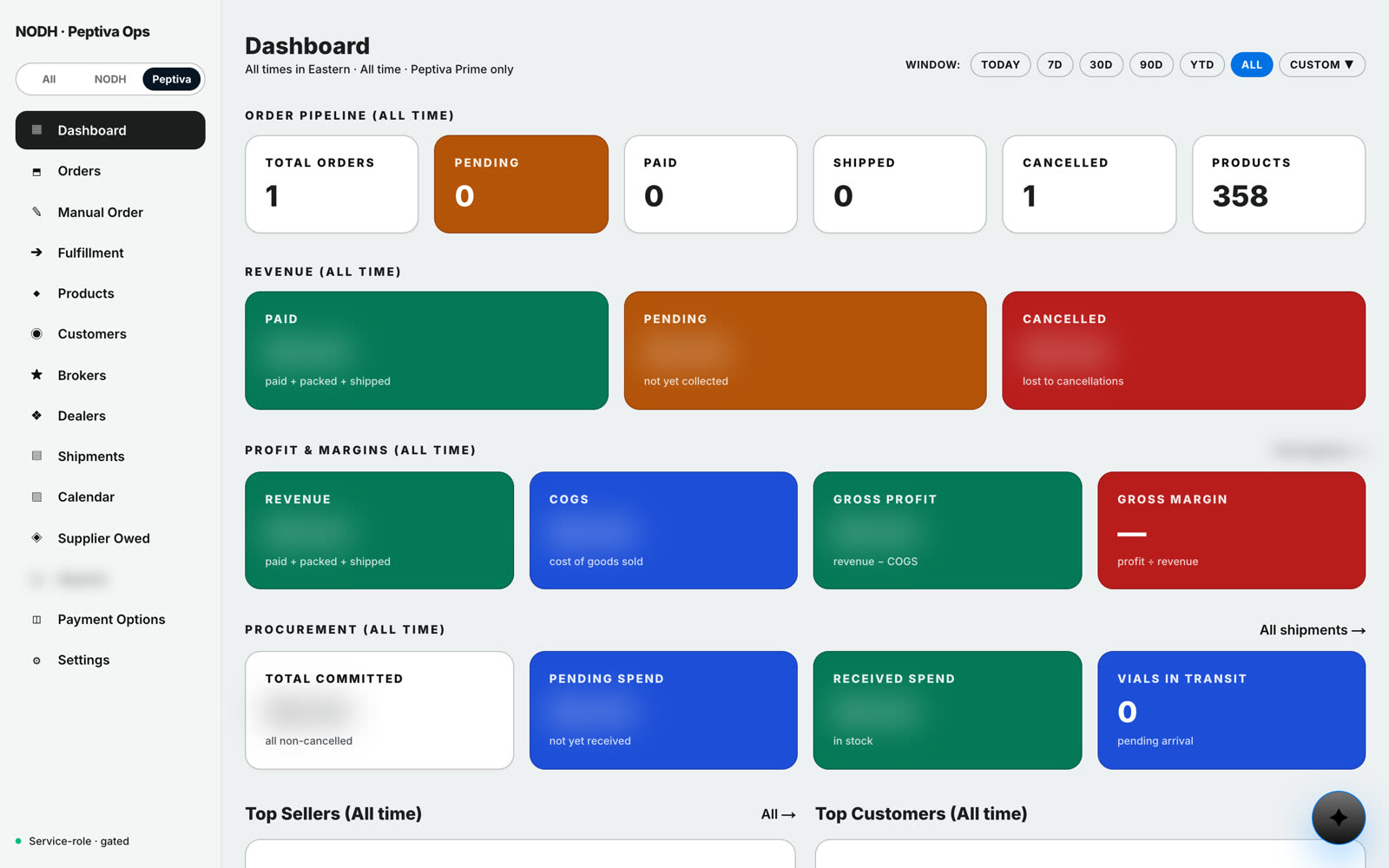Open the floating sparkle assistant button
Viewport: 1389px width, 868px height.
(1338, 818)
